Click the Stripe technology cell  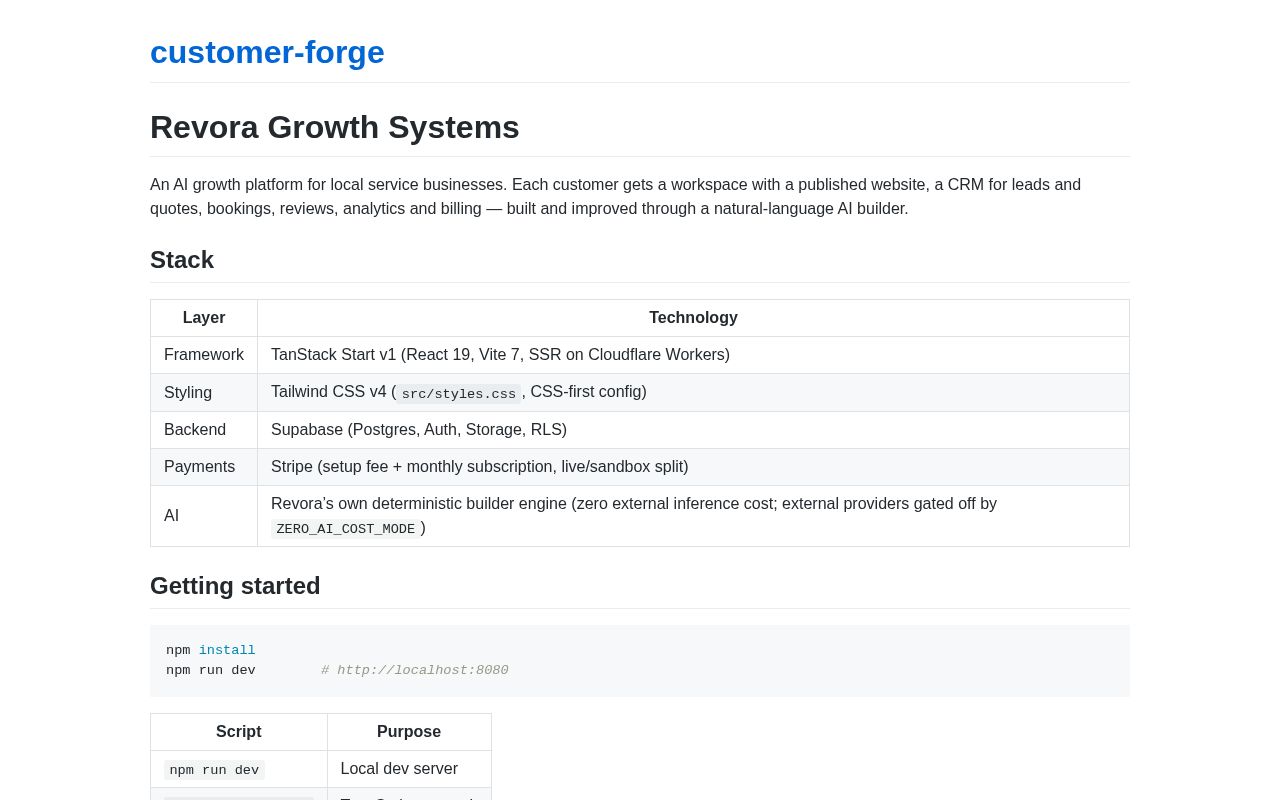coord(693,467)
